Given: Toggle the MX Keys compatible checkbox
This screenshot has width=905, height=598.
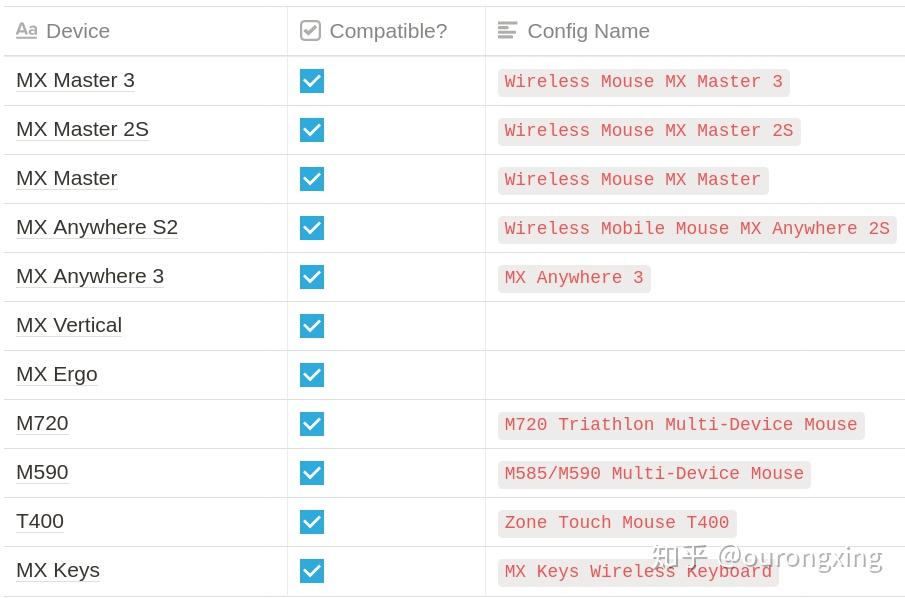Looking at the screenshot, I should pyautogui.click(x=312, y=571).
